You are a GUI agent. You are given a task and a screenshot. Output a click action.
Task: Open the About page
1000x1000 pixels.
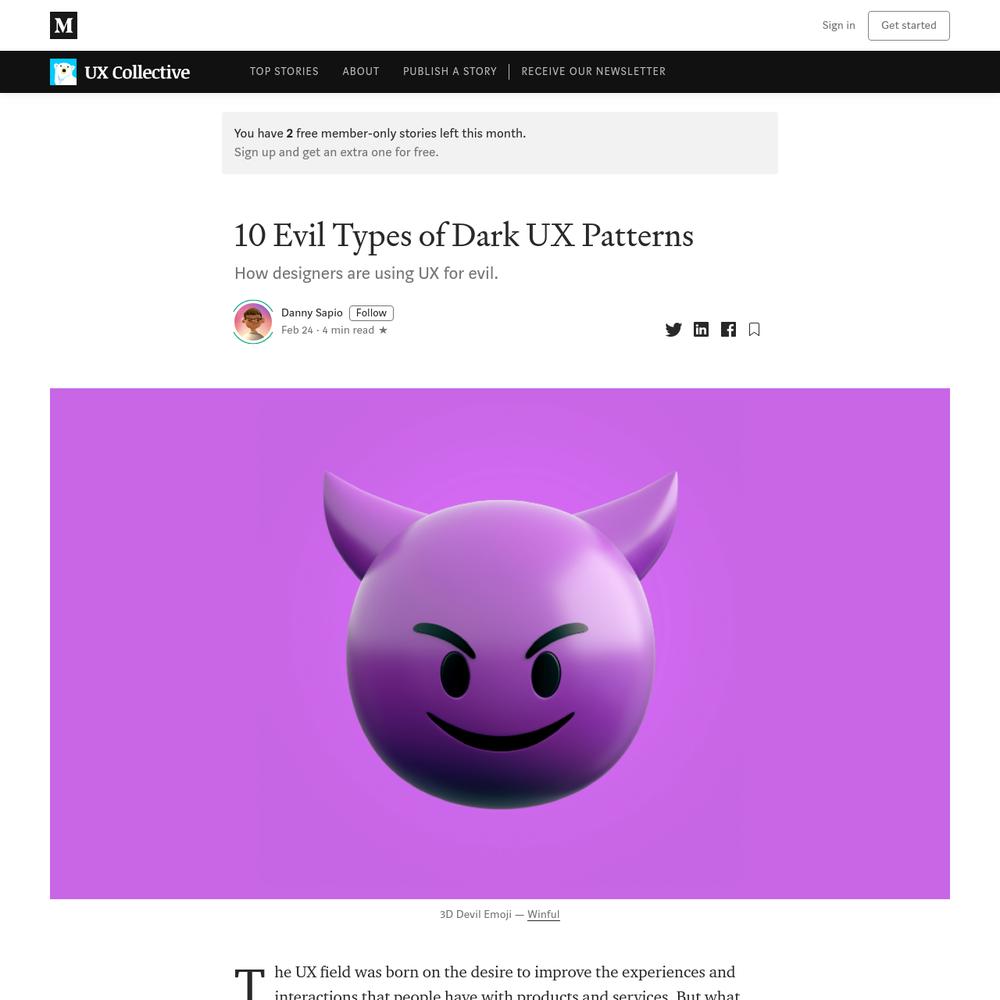coord(361,71)
